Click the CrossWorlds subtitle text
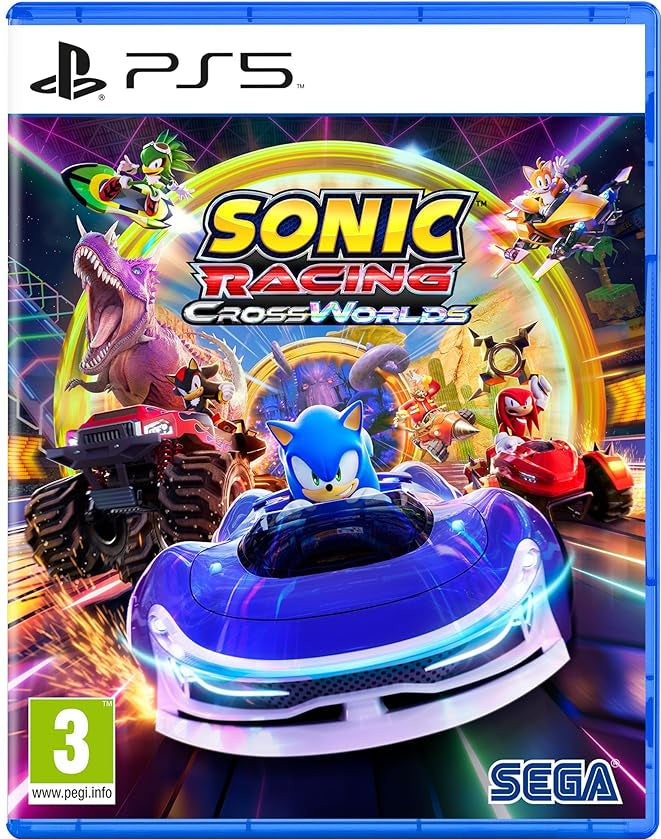Image resolution: width=661 pixels, height=839 pixels. (326, 311)
